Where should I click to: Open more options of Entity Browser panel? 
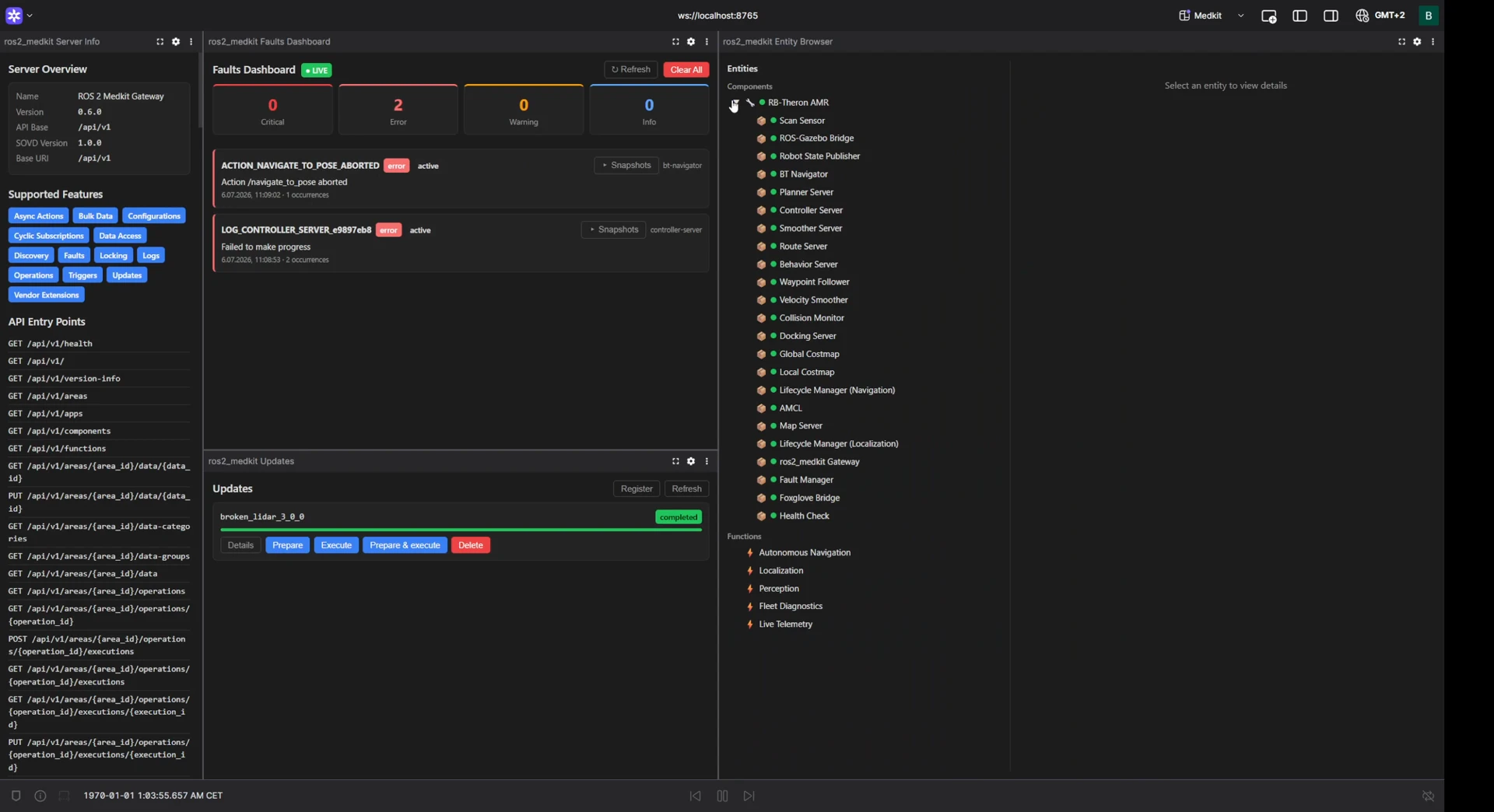click(1433, 42)
